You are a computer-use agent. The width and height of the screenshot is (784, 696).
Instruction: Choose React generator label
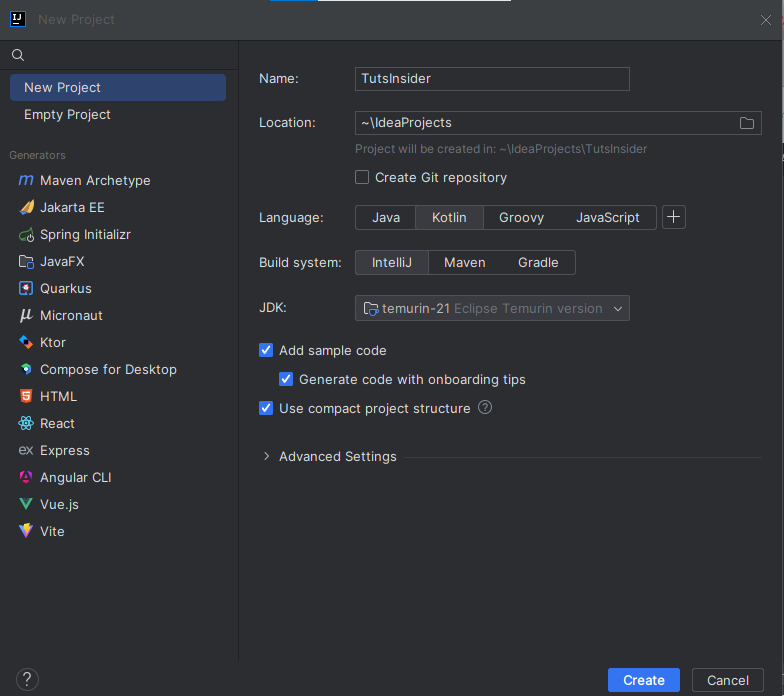click(57, 424)
